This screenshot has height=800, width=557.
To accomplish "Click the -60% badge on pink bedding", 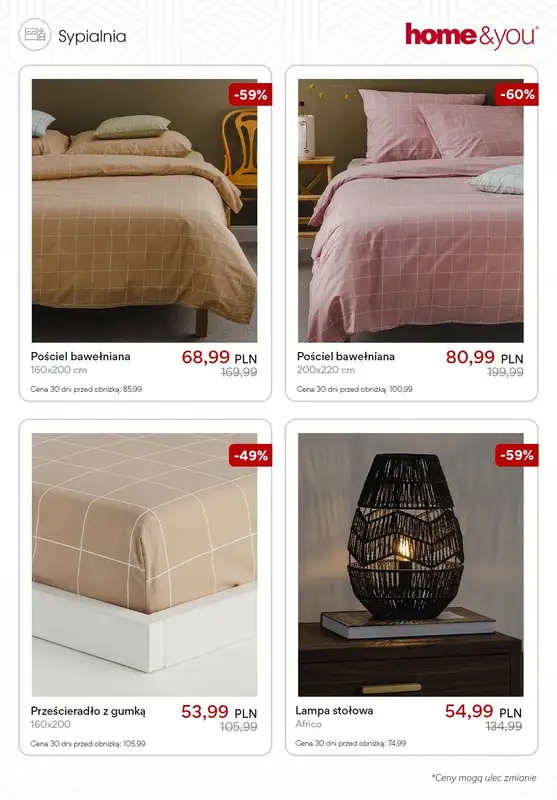I will (517, 94).
